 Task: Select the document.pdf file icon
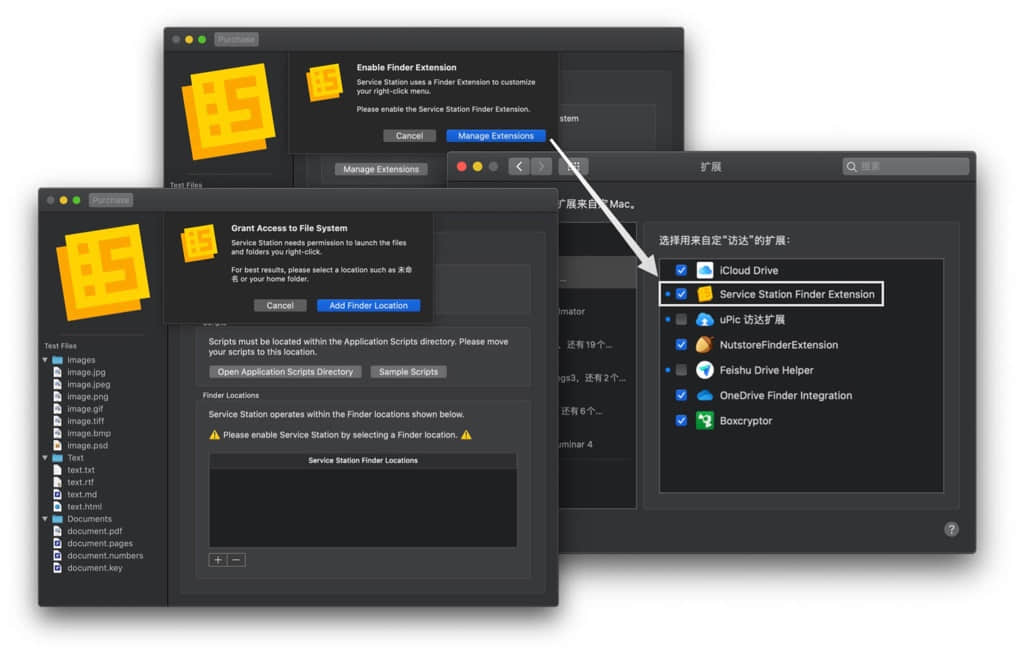click(57, 532)
